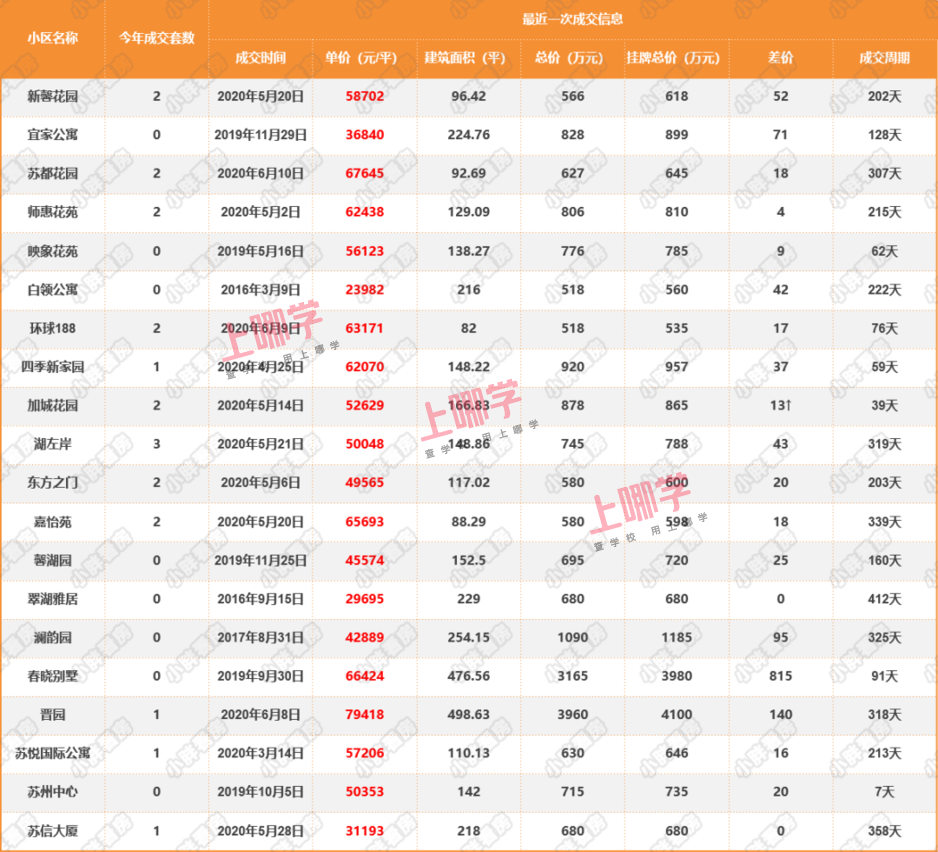Click the price difference 13↑

pos(781,406)
